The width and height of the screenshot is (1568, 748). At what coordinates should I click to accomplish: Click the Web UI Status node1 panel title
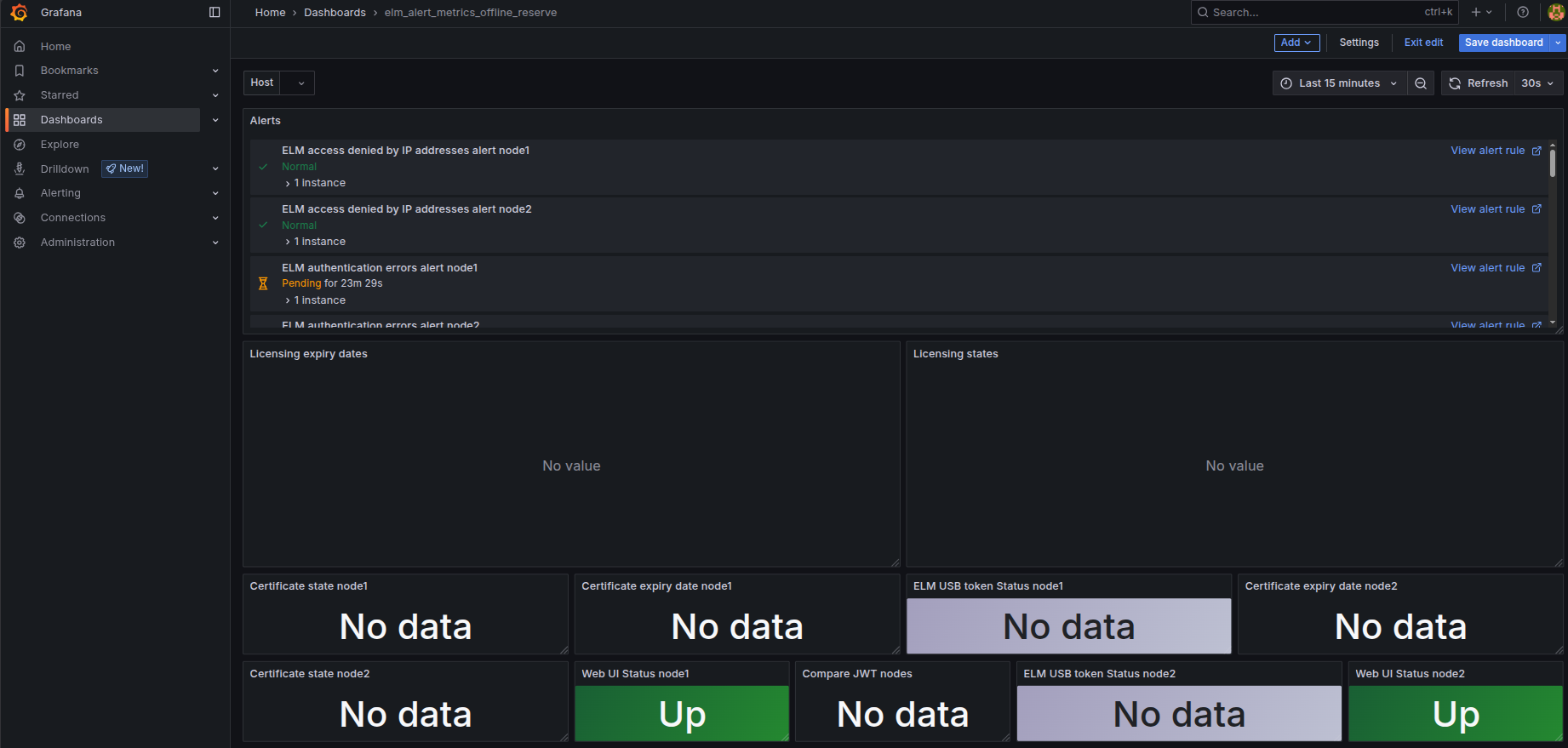tap(635, 674)
